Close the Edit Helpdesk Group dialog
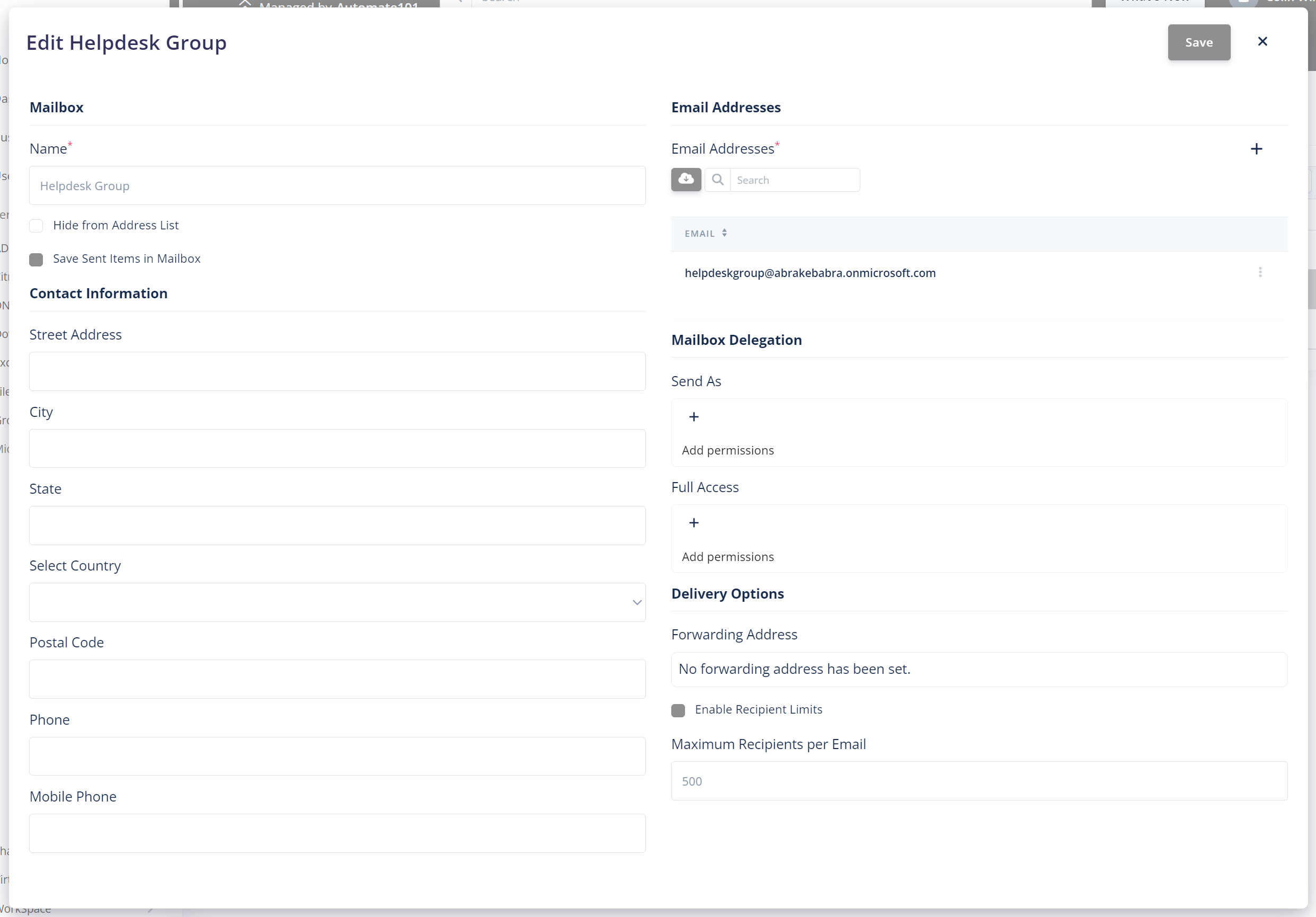The height and width of the screenshot is (917, 1316). [x=1262, y=41]
